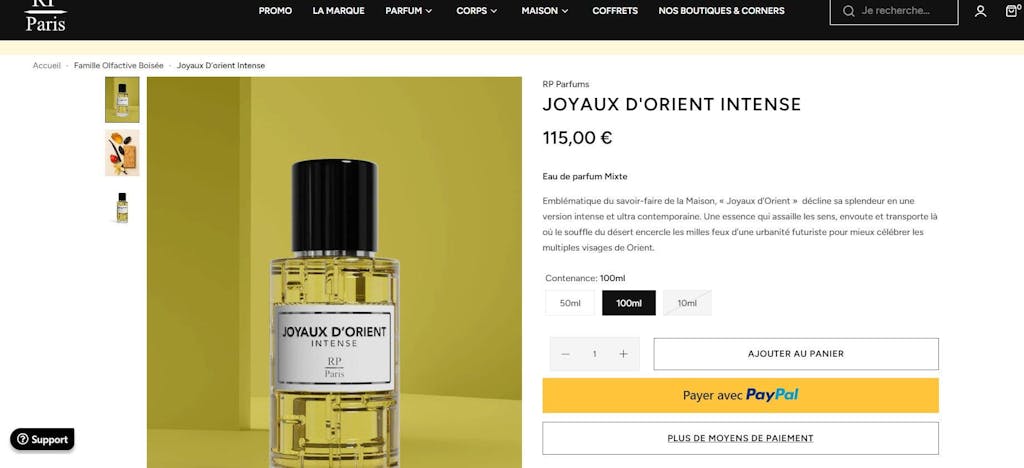Open the Support help widget

click(42, 439)
